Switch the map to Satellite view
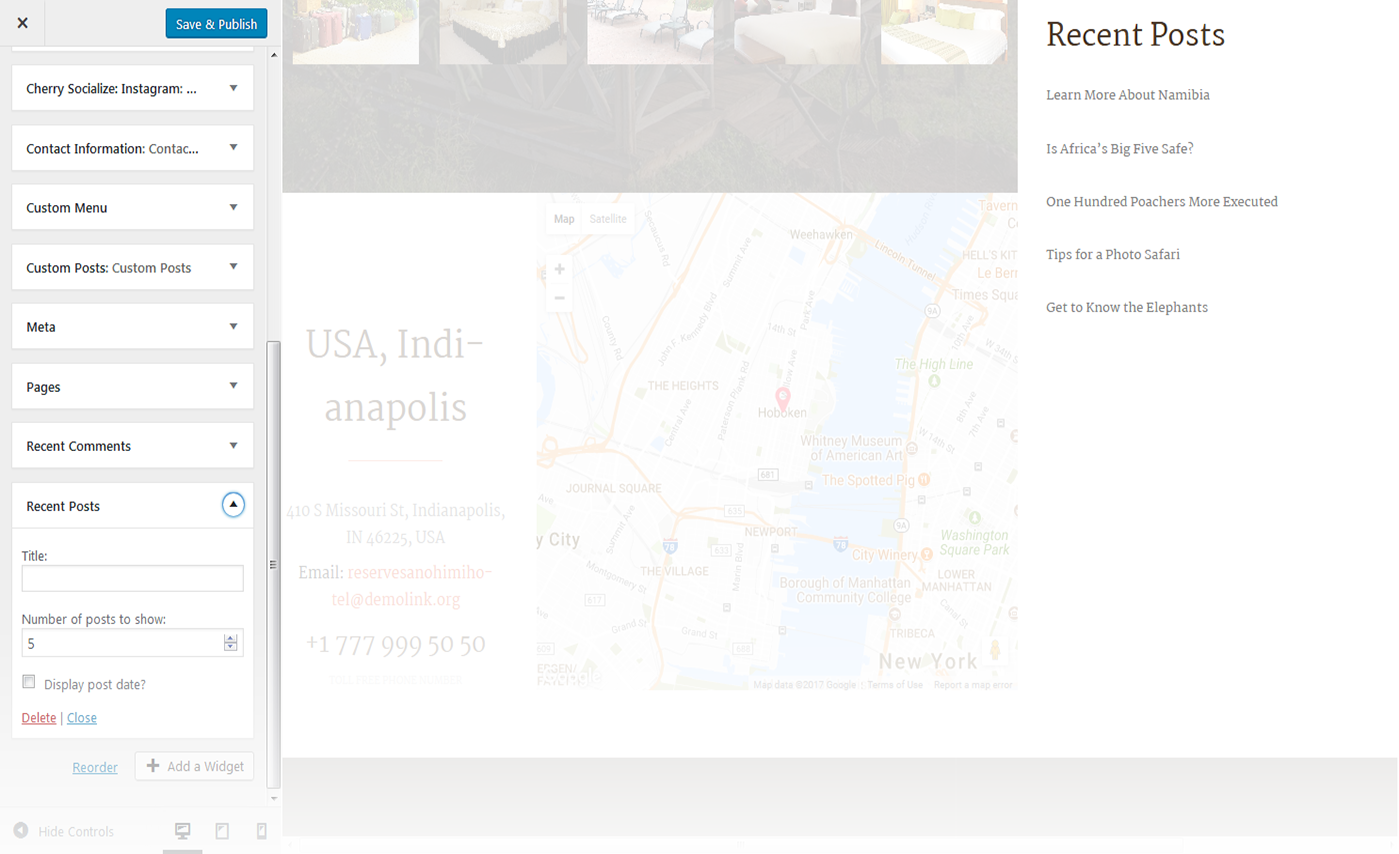The width and height of the screenshot is (1399, 854). point(608,219)
